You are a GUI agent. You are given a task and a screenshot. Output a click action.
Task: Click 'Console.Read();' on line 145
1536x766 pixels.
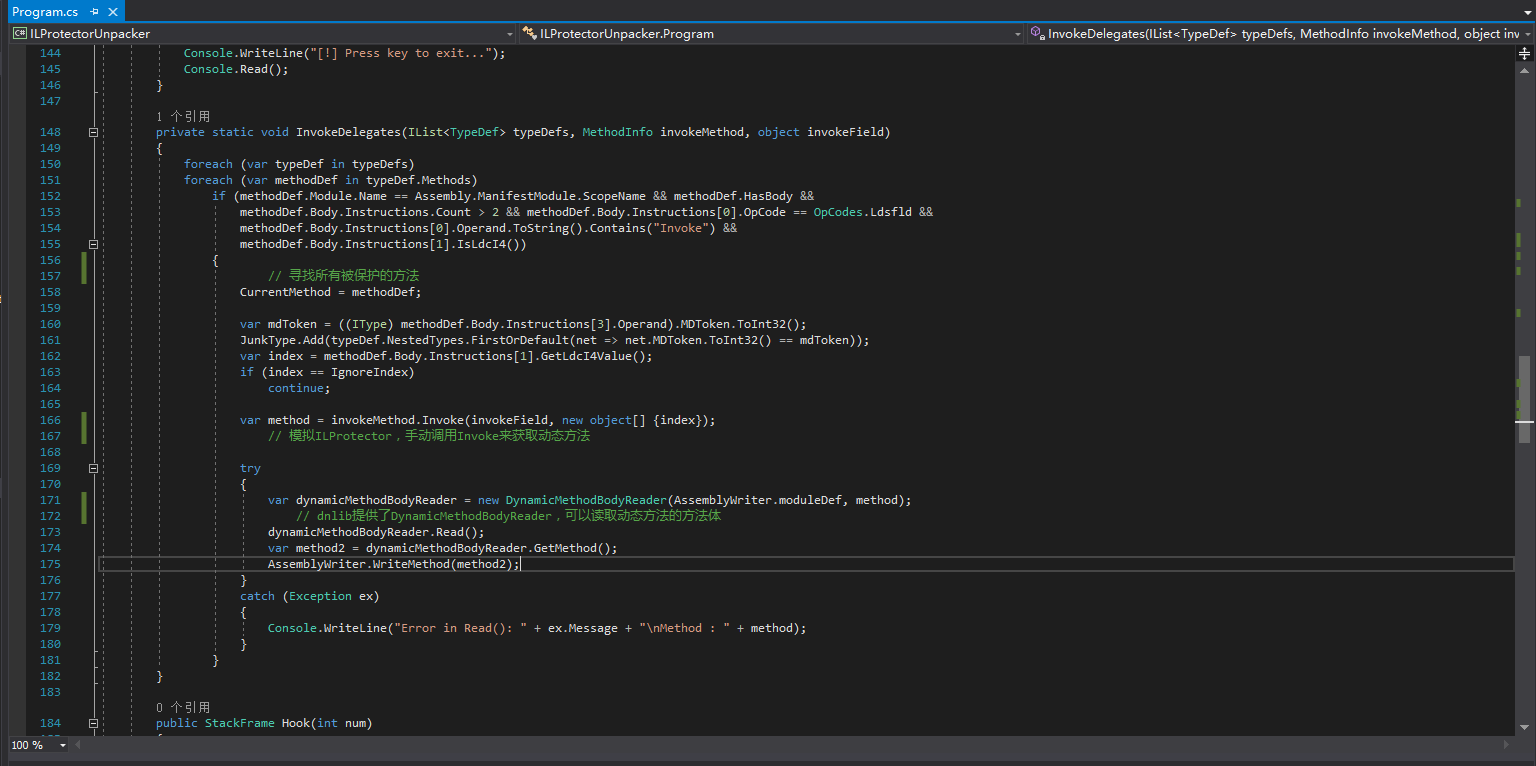click(236, 69)
